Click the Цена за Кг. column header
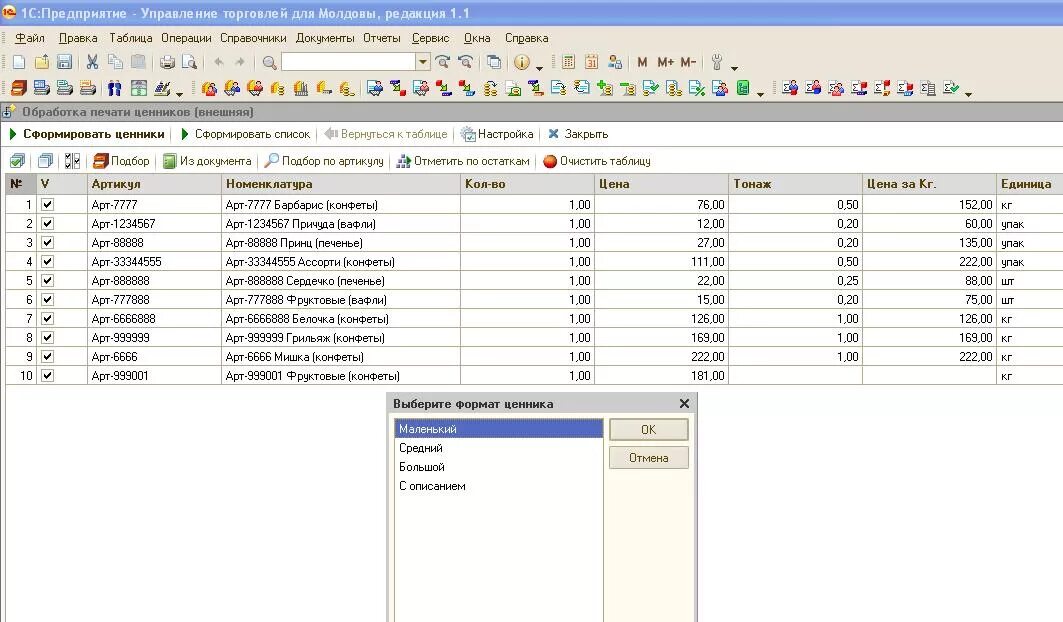1063x622 pixels. (929, 184)
